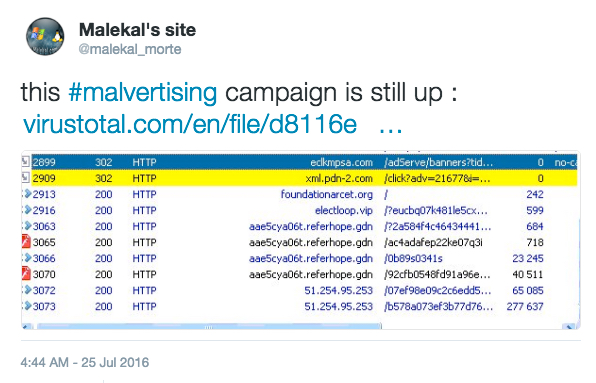Select the electloop.vip host entry
Viewport: 596px width, 383px height.
click(x=344, y=210)
